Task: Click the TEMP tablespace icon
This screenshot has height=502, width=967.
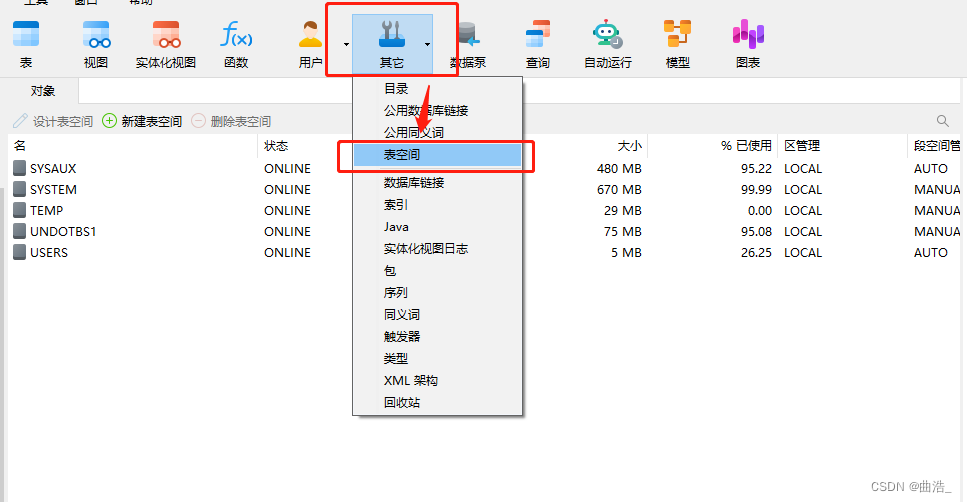Action: (x=20, y=210)
